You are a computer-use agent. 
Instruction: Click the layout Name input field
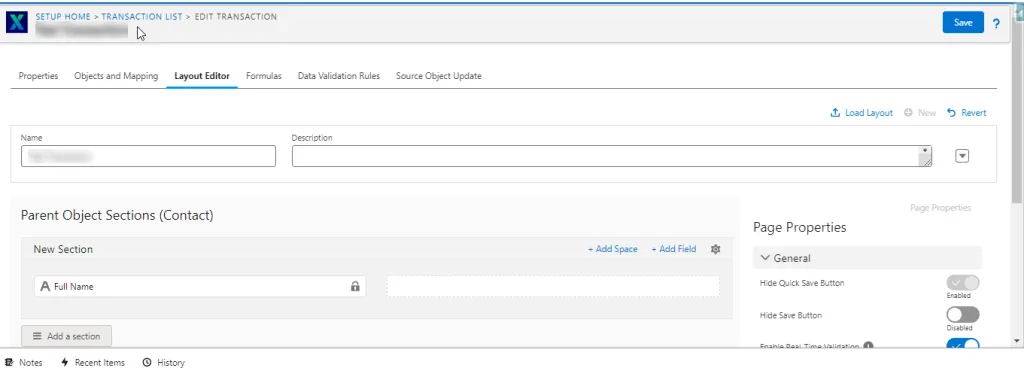coord(148,156)
